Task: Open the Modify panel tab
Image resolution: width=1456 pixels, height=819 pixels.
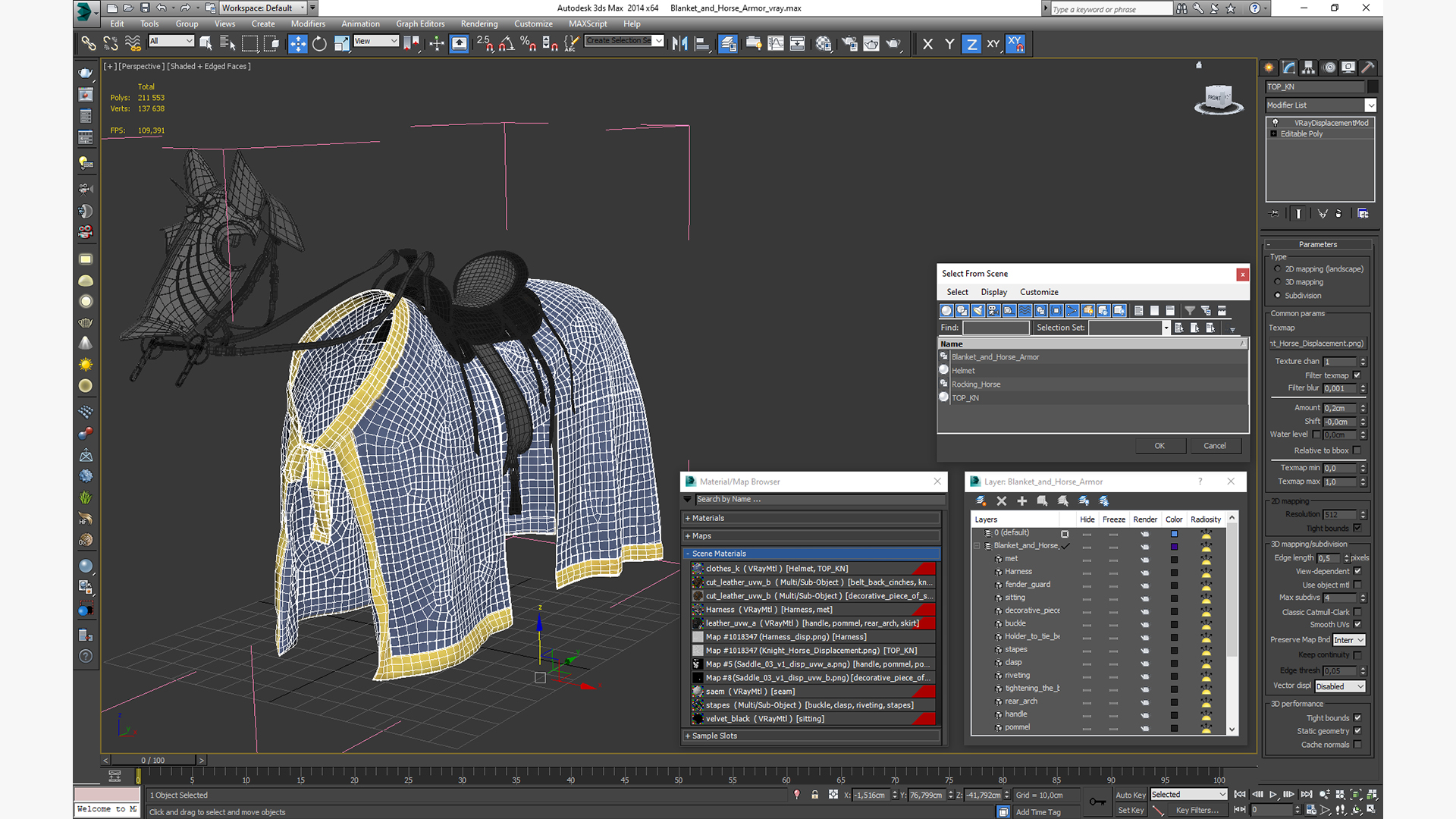Action: pyautogui.click(x=1289, y=67)
